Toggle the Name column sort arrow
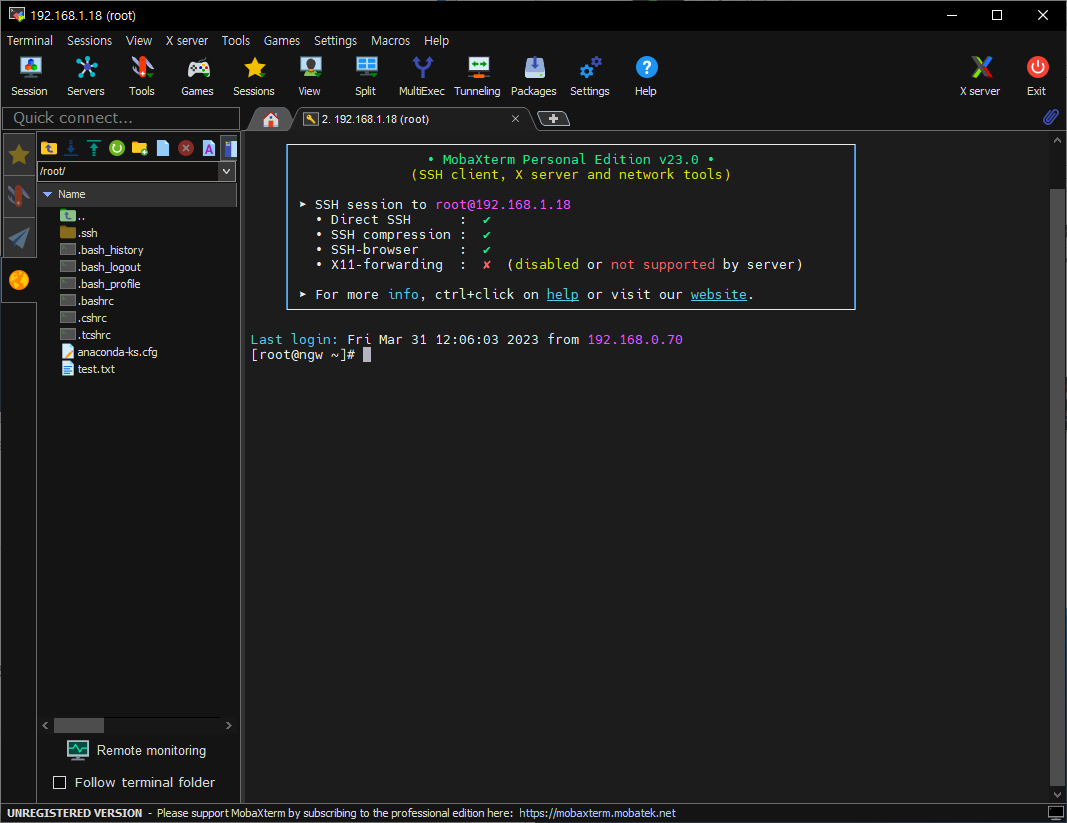Screen dimensions: 1067x823 (48, 194)
